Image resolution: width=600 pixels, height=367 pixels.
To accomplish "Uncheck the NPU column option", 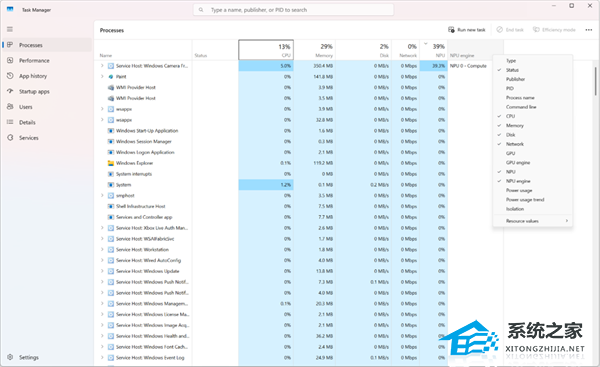I will click(x=533, y=172).
